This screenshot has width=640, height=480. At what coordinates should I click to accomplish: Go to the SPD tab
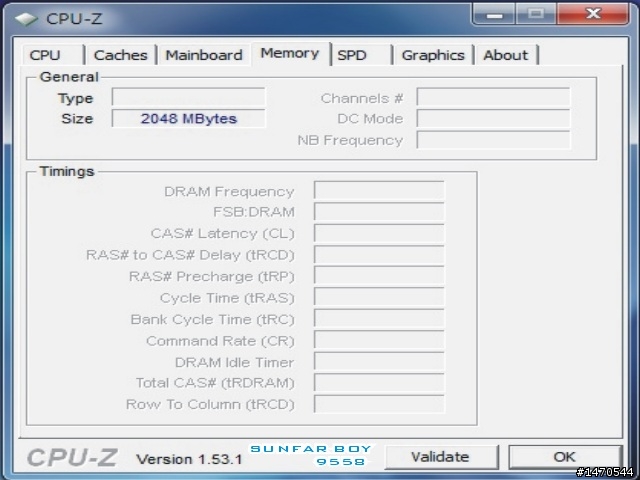pos(361,55)
